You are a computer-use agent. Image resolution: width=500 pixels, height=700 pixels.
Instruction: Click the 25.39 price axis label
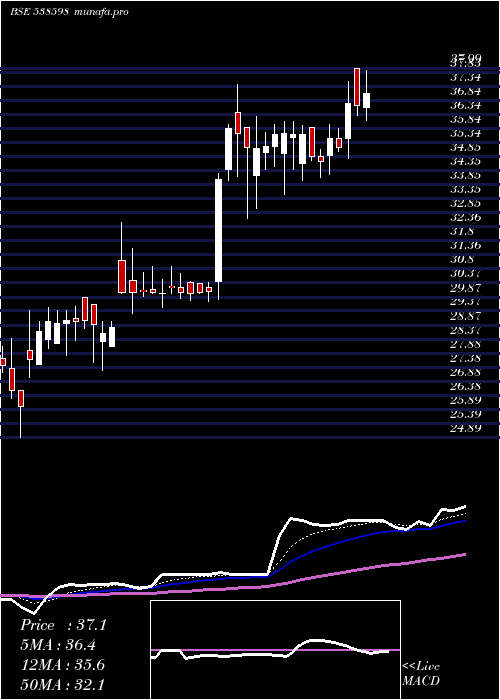466,414
